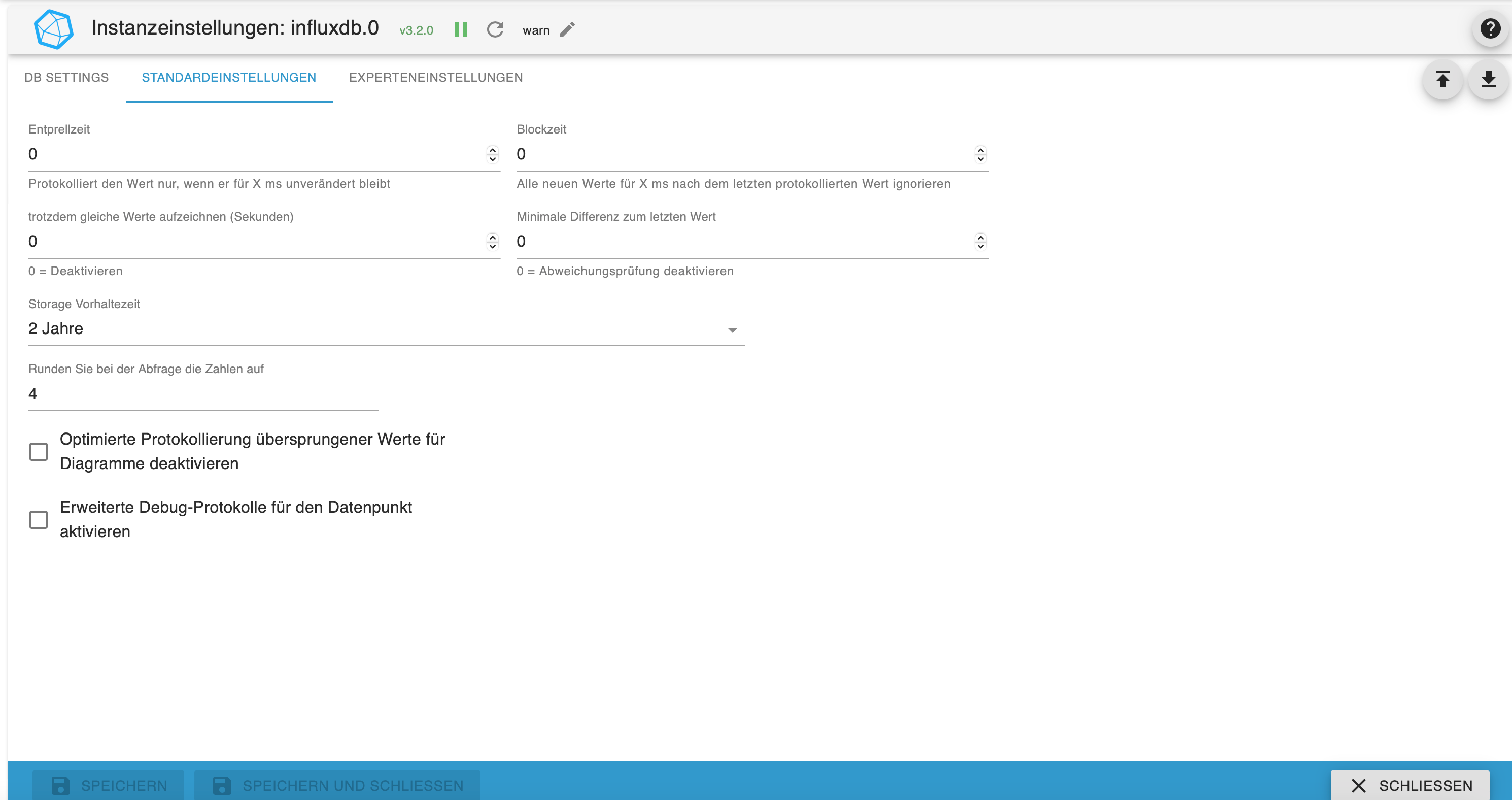
Task: Restart instance with the reload icon
Action: (x=495, y=29)
